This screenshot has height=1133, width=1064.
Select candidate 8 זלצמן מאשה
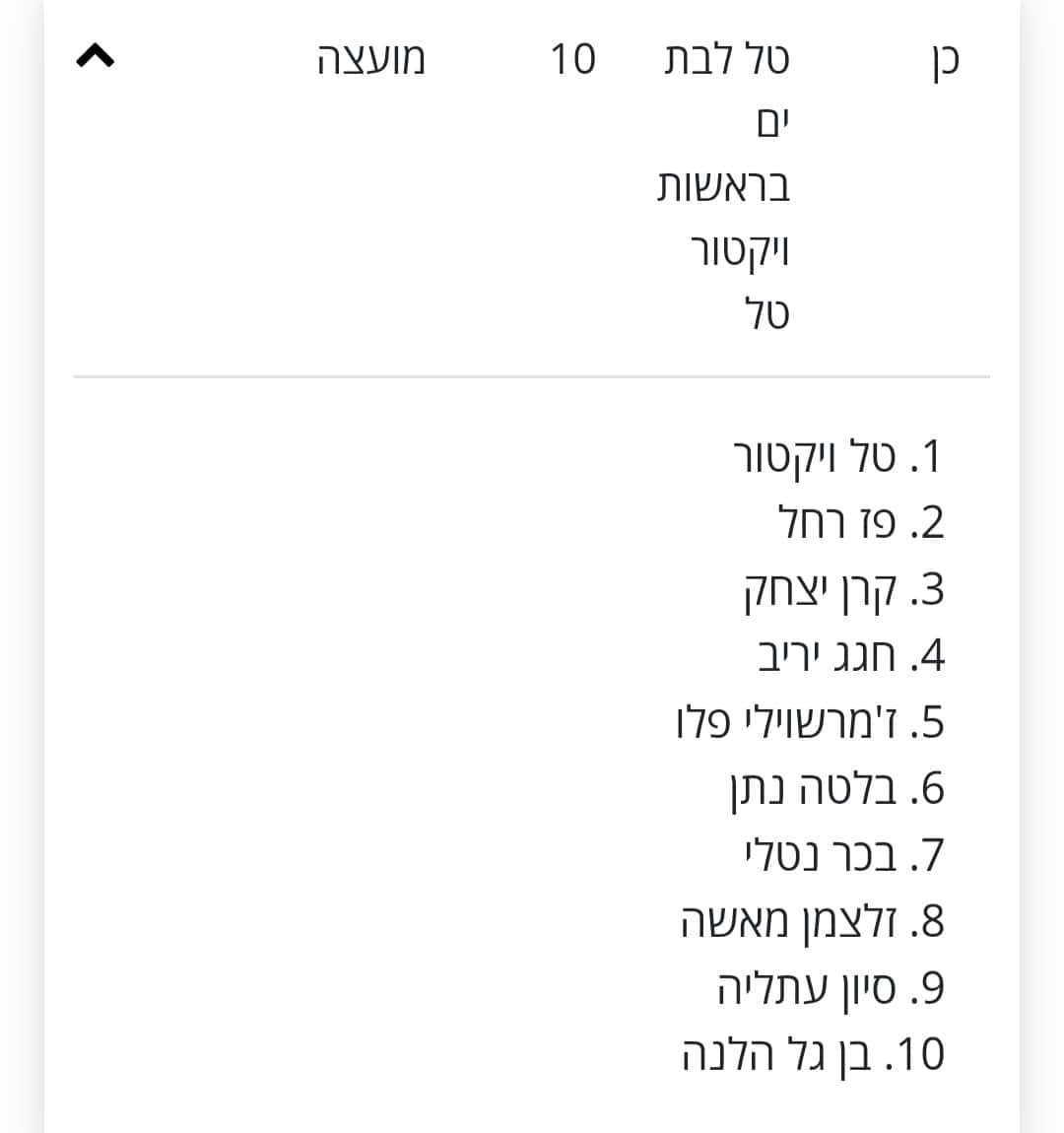pos(812,922)
